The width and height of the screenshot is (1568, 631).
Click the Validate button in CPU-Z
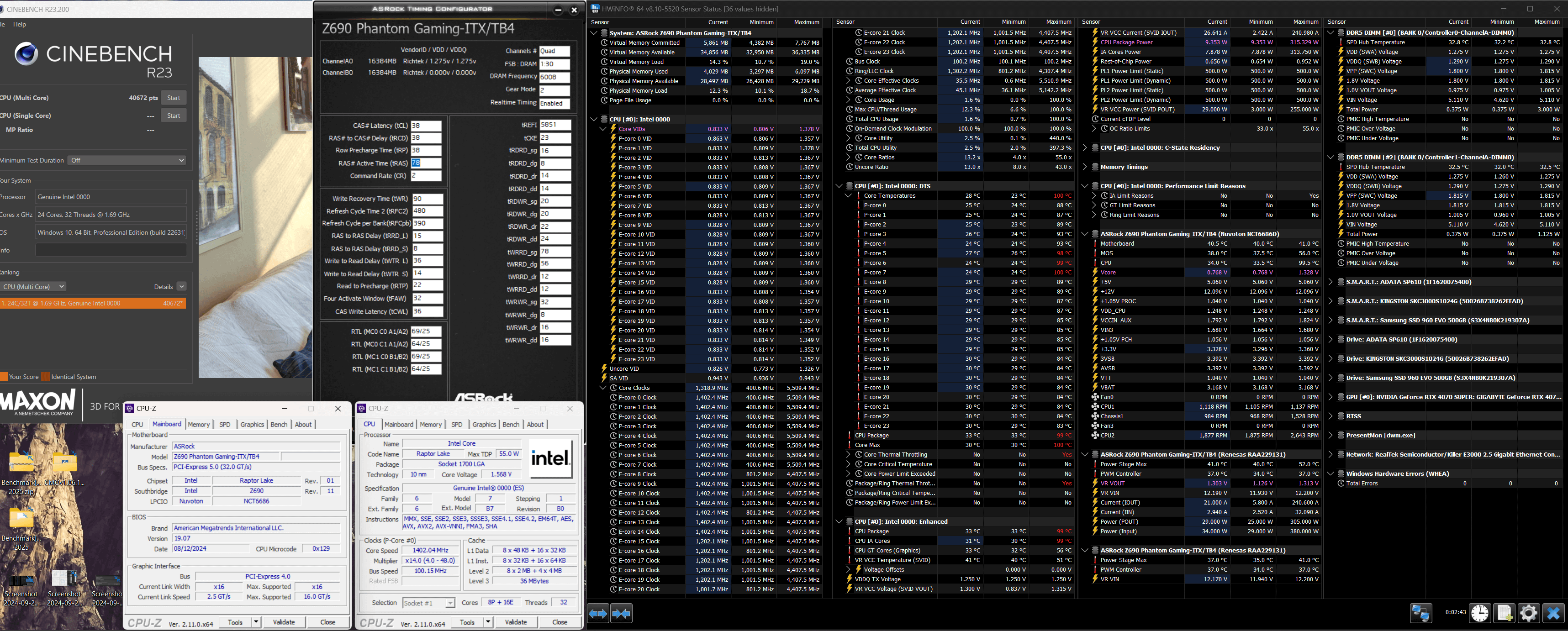tap(516, 622)
